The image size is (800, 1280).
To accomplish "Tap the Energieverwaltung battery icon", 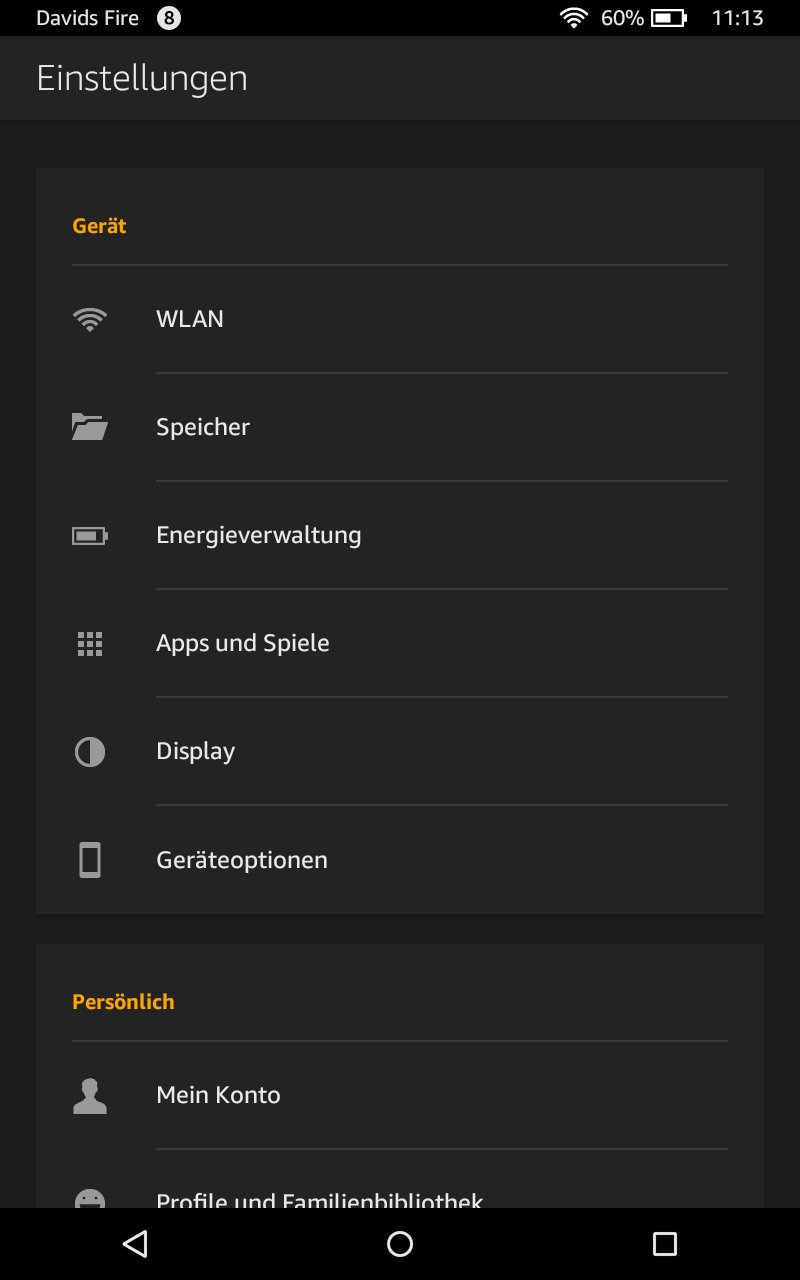I will point(90,536).
